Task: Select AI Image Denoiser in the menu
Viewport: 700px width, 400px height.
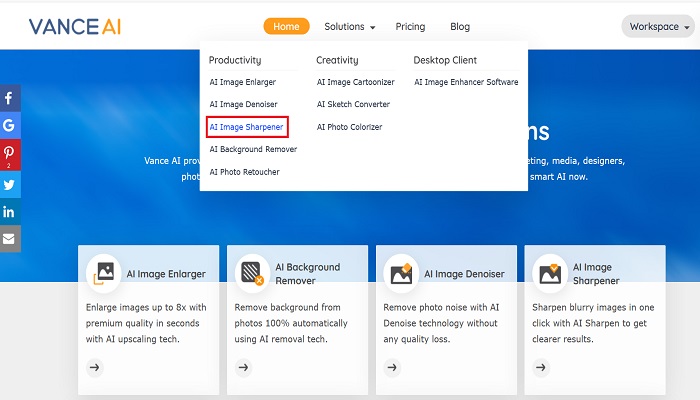Action: (x=244, y=104)
